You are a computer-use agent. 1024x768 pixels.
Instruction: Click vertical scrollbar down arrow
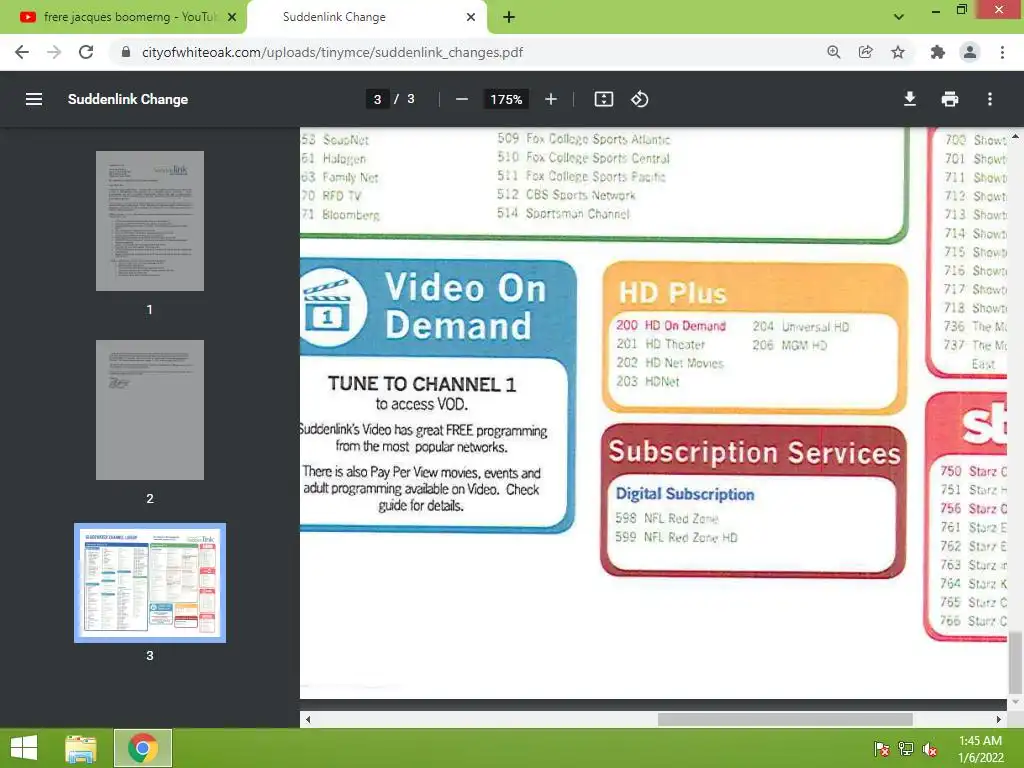[1015, 702]
